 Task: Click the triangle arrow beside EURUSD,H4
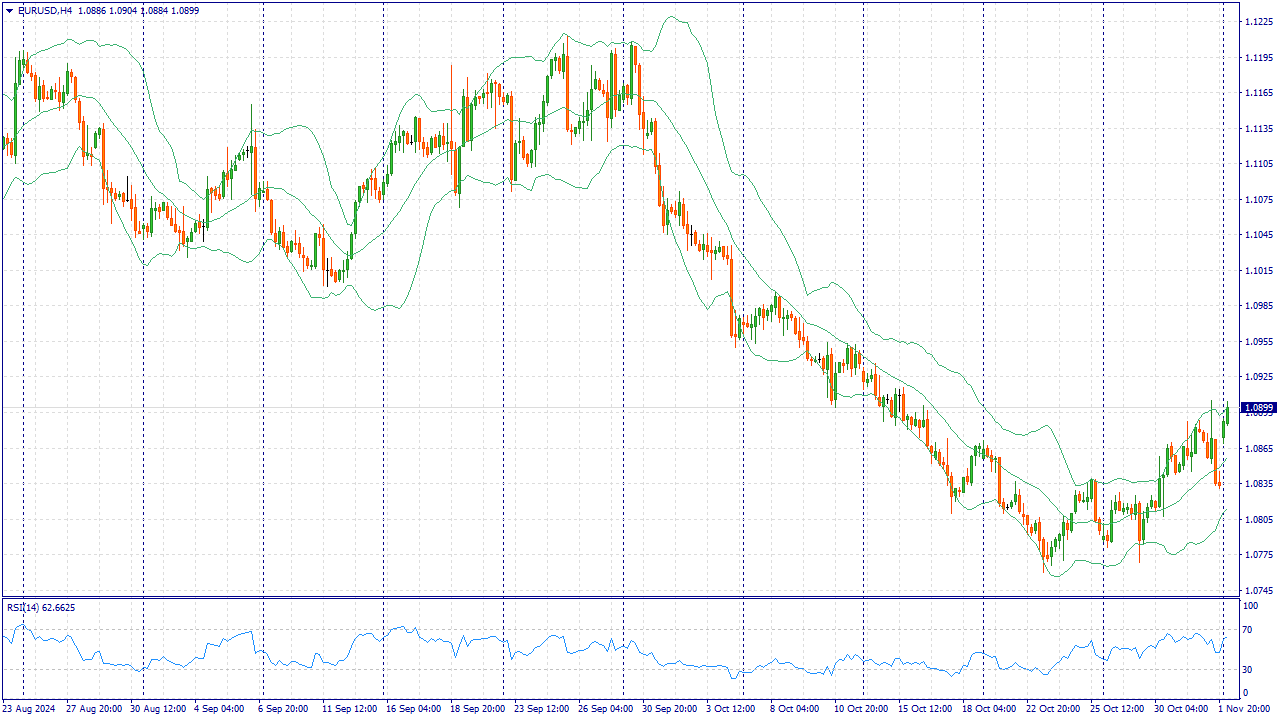coord(9,10)
